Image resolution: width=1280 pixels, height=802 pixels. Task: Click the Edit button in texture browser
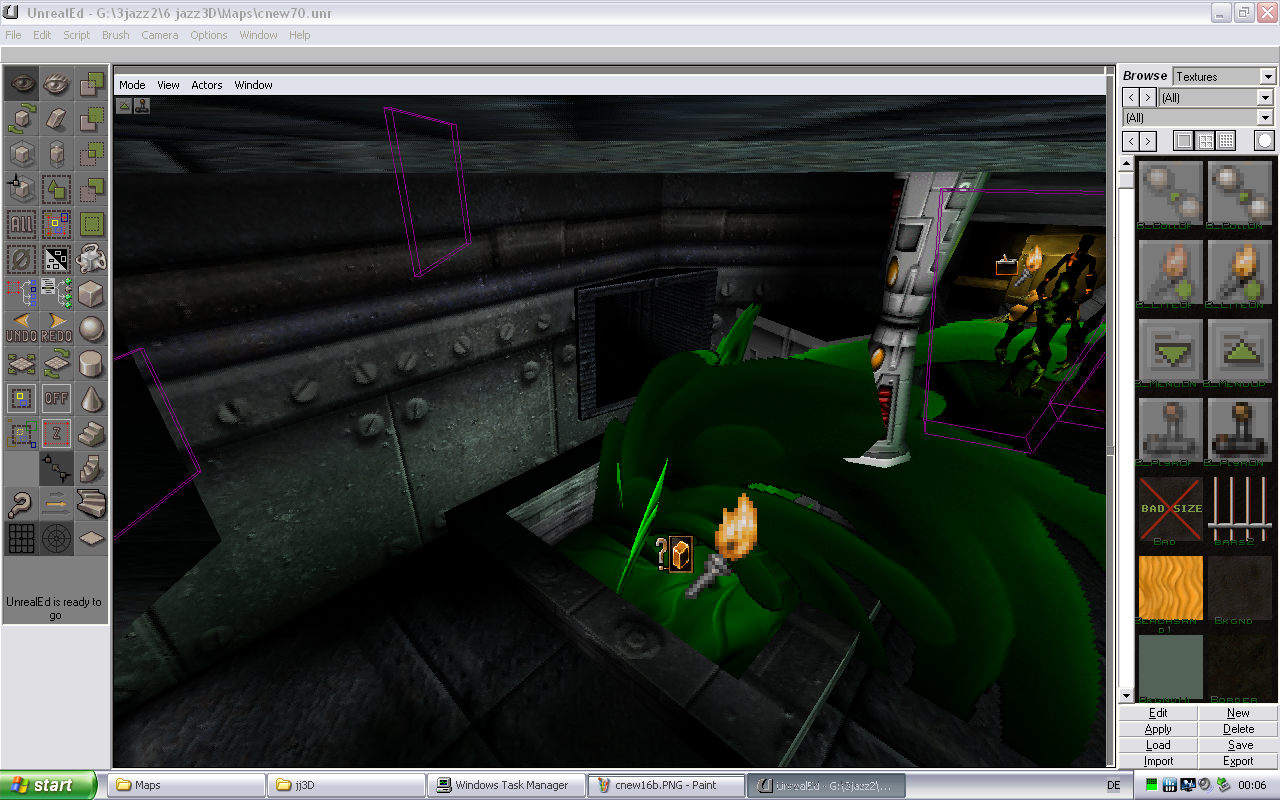click(x=1158, y=713)
